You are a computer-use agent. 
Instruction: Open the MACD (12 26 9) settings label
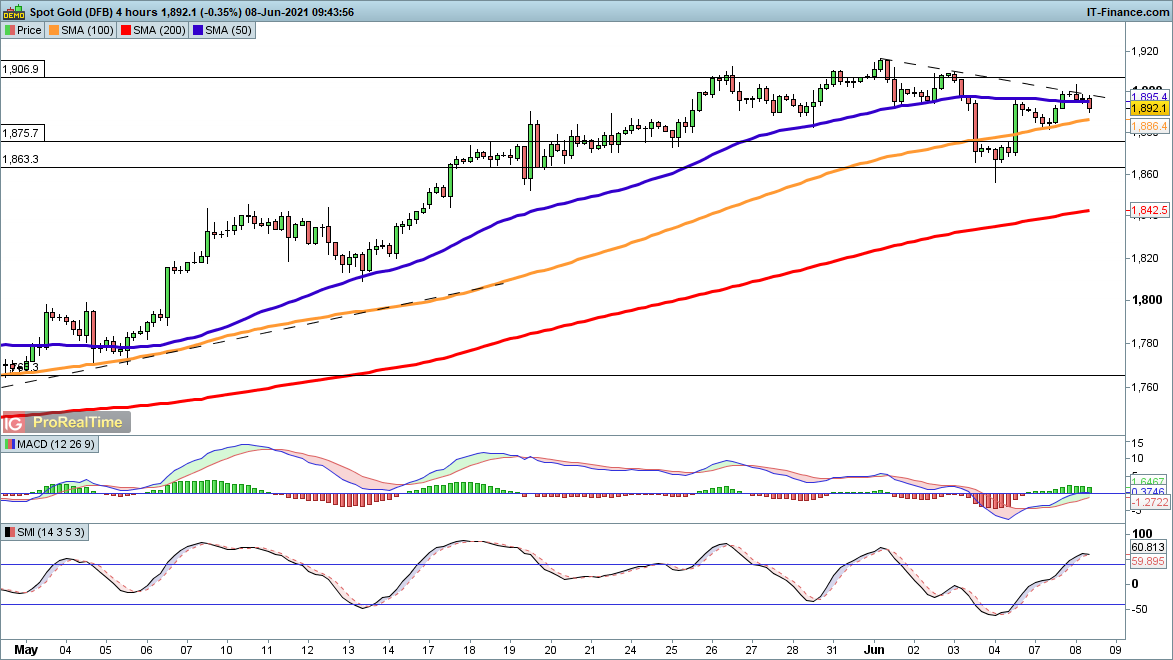51,444
